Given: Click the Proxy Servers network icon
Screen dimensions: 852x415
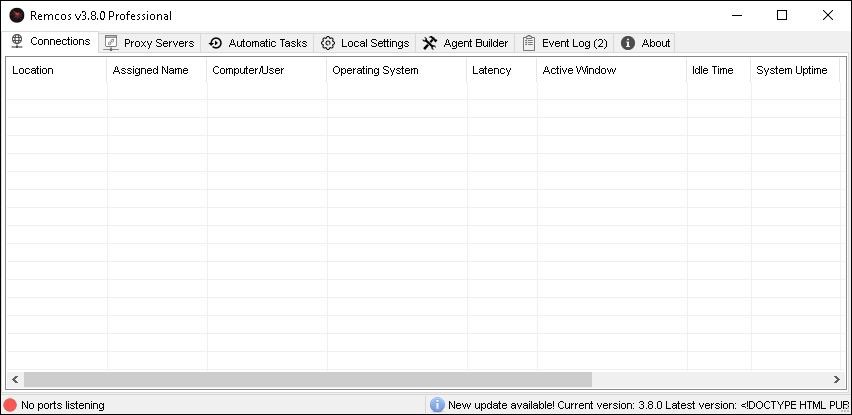Looking at the screenshot, I should (x=111, y=43).
